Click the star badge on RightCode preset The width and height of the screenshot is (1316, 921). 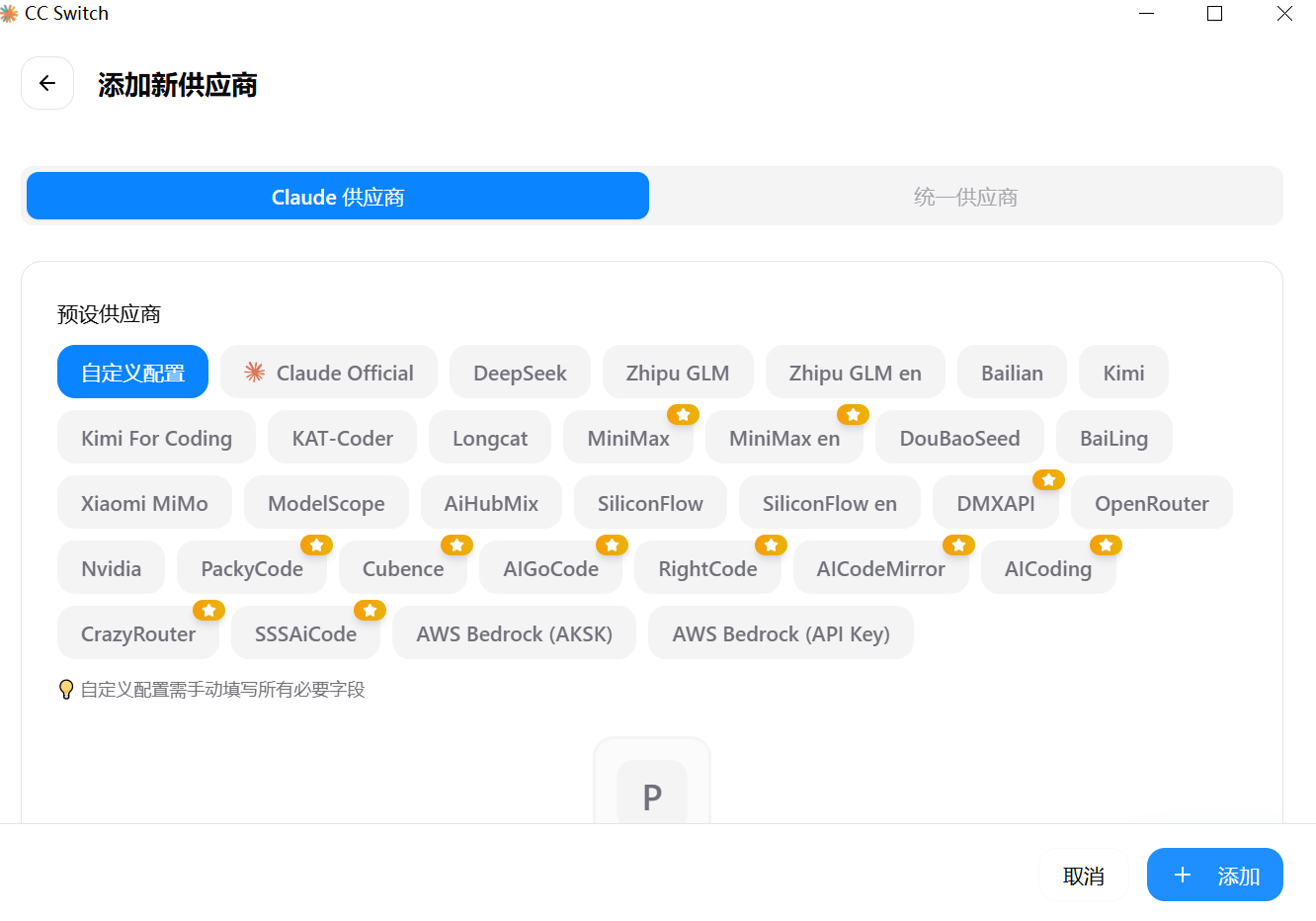point(771,544)
